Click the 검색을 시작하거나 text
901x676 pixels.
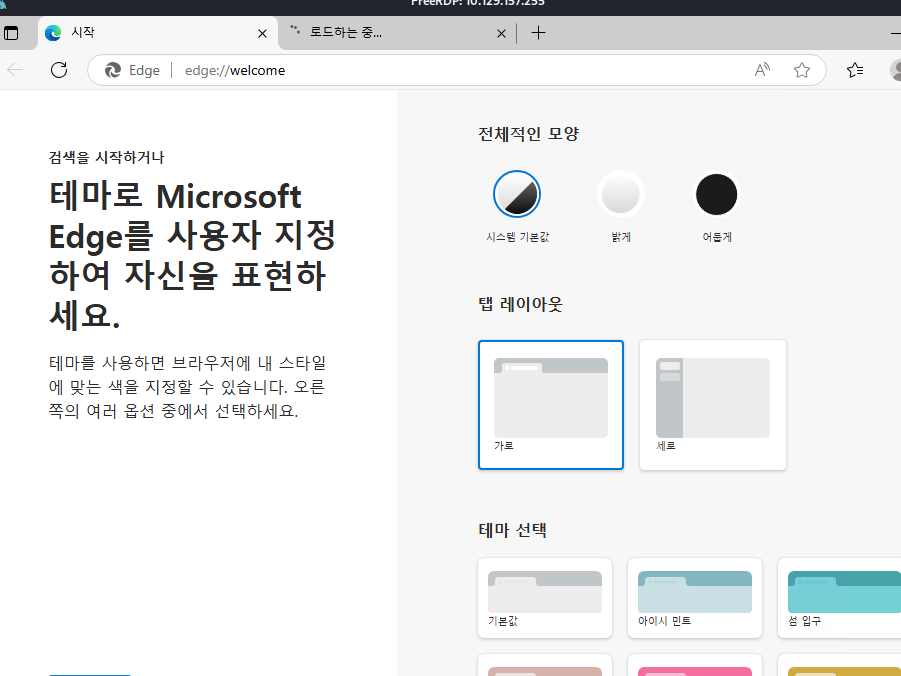pyautogui.click(x=107, y=157)
